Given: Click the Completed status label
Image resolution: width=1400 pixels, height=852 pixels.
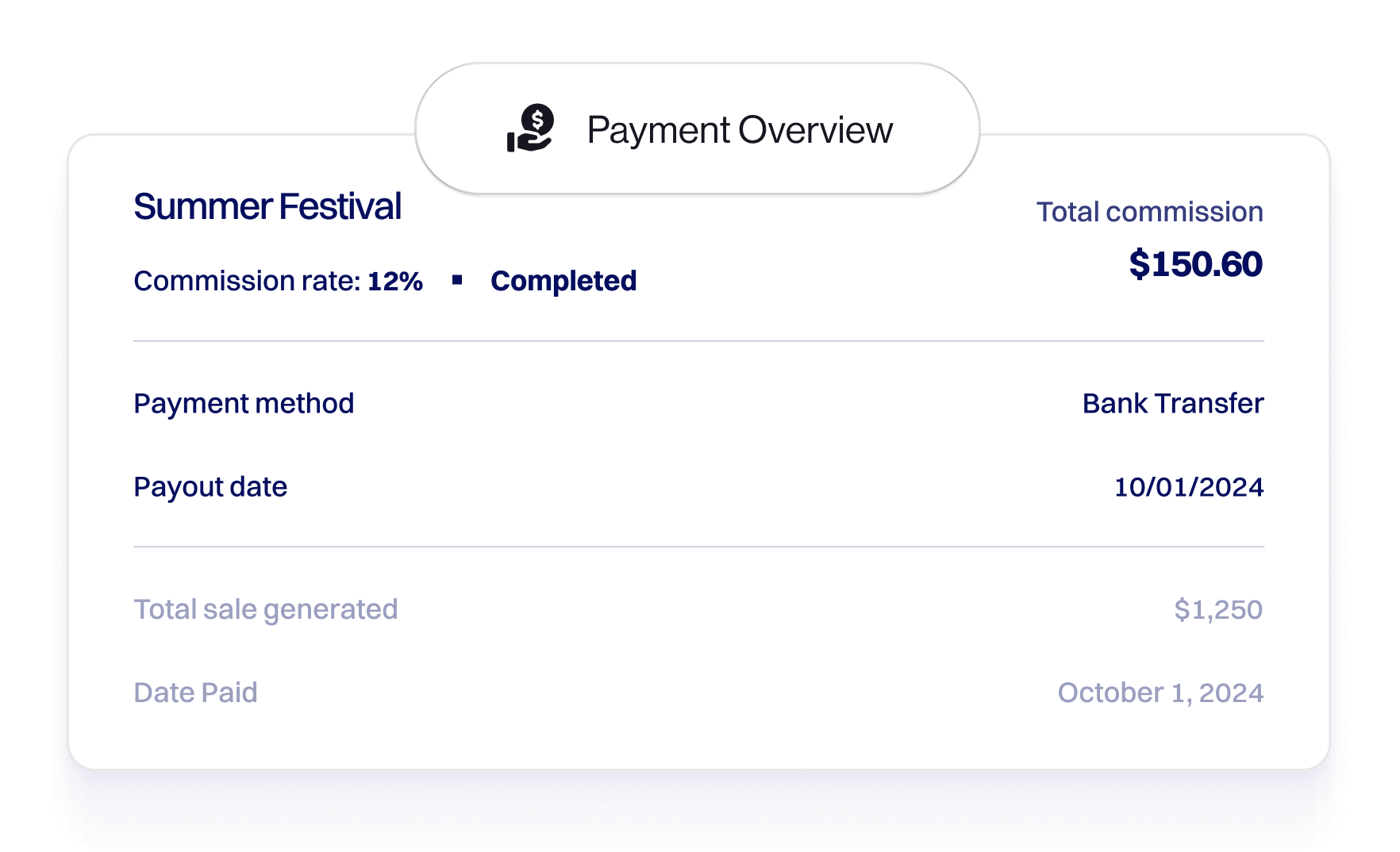Looking at the screenshot, I should pyautogui.click(x=563, y=281).
